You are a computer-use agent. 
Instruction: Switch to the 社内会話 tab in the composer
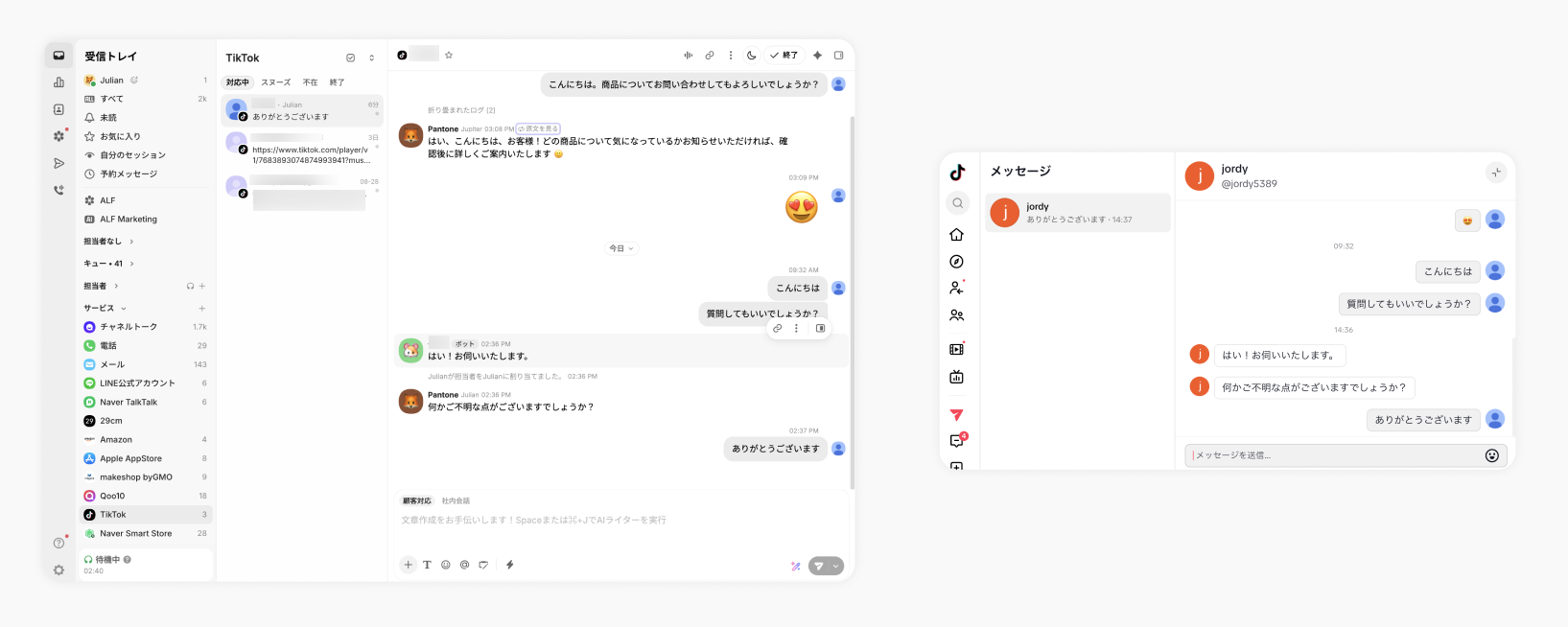point(456,500)
